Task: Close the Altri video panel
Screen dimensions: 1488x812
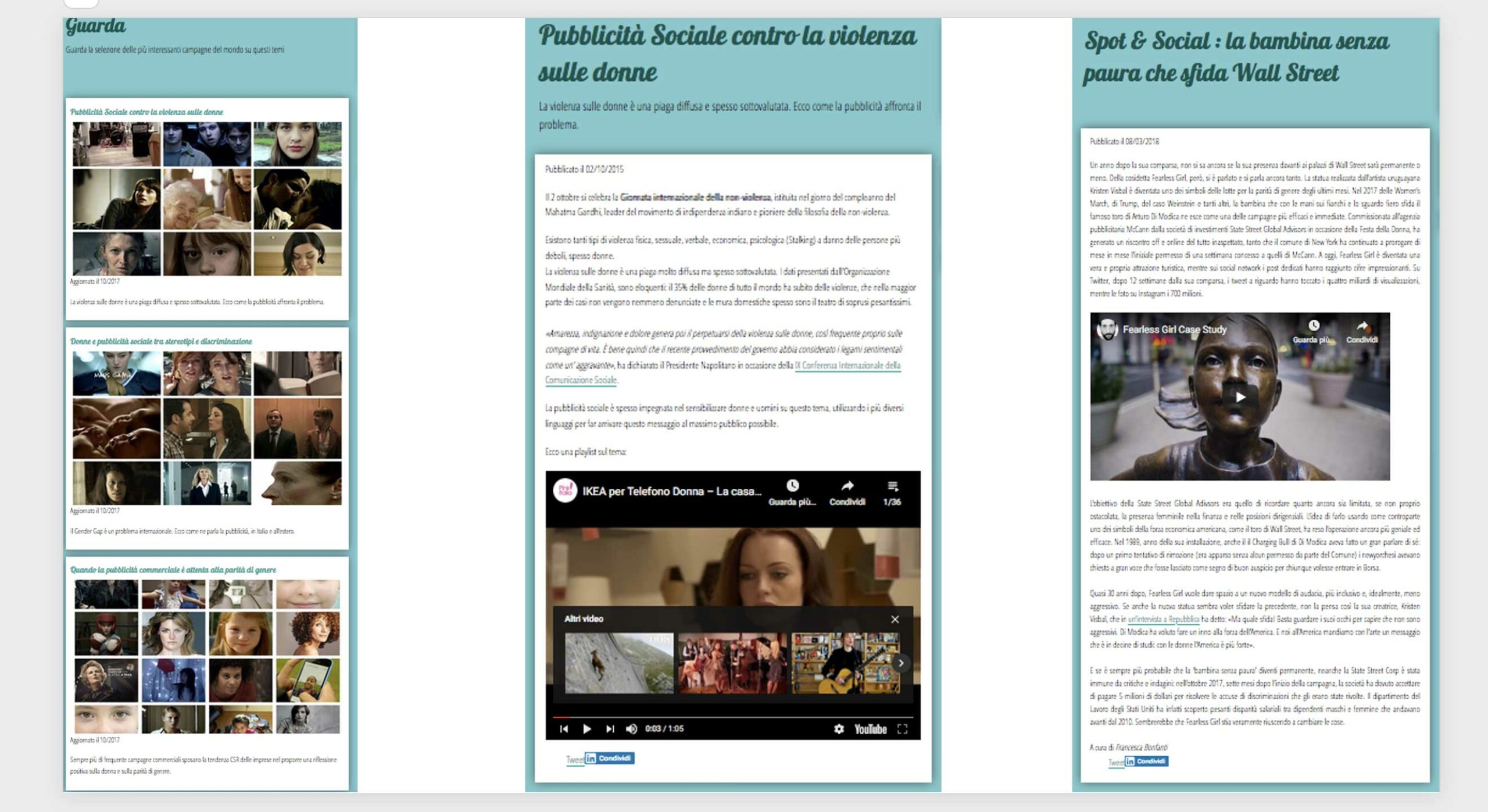Action: coord(895,620)
